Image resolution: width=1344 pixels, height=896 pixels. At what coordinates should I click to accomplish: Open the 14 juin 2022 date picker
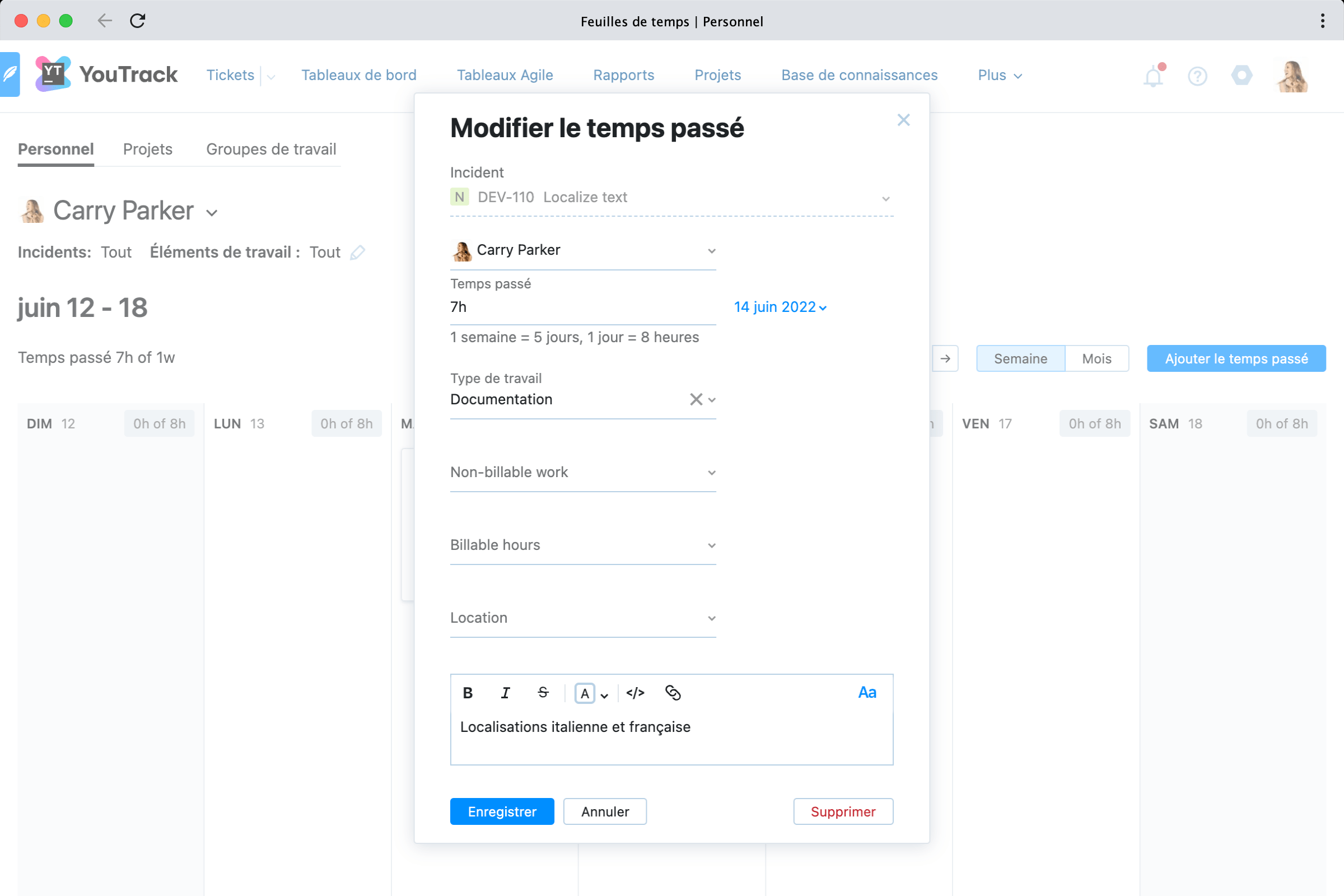coord(780,307)
